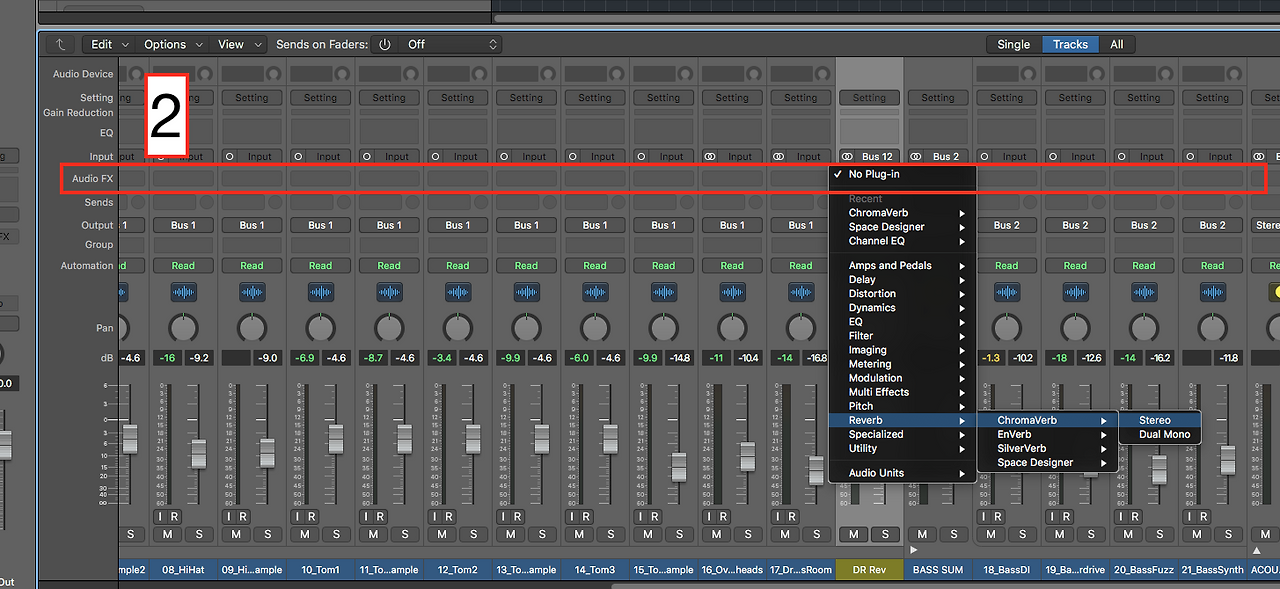Click the waveform track icon on 14_Tom3

coord(595,291)
